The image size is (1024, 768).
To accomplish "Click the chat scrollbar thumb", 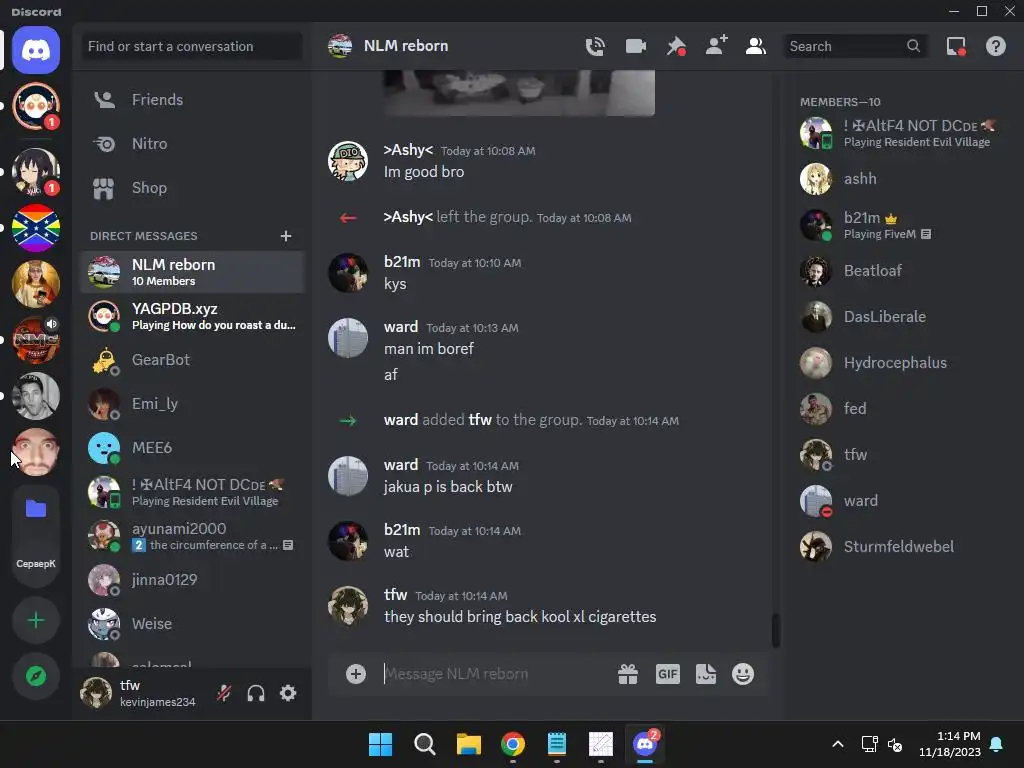I will coord(776,630).
